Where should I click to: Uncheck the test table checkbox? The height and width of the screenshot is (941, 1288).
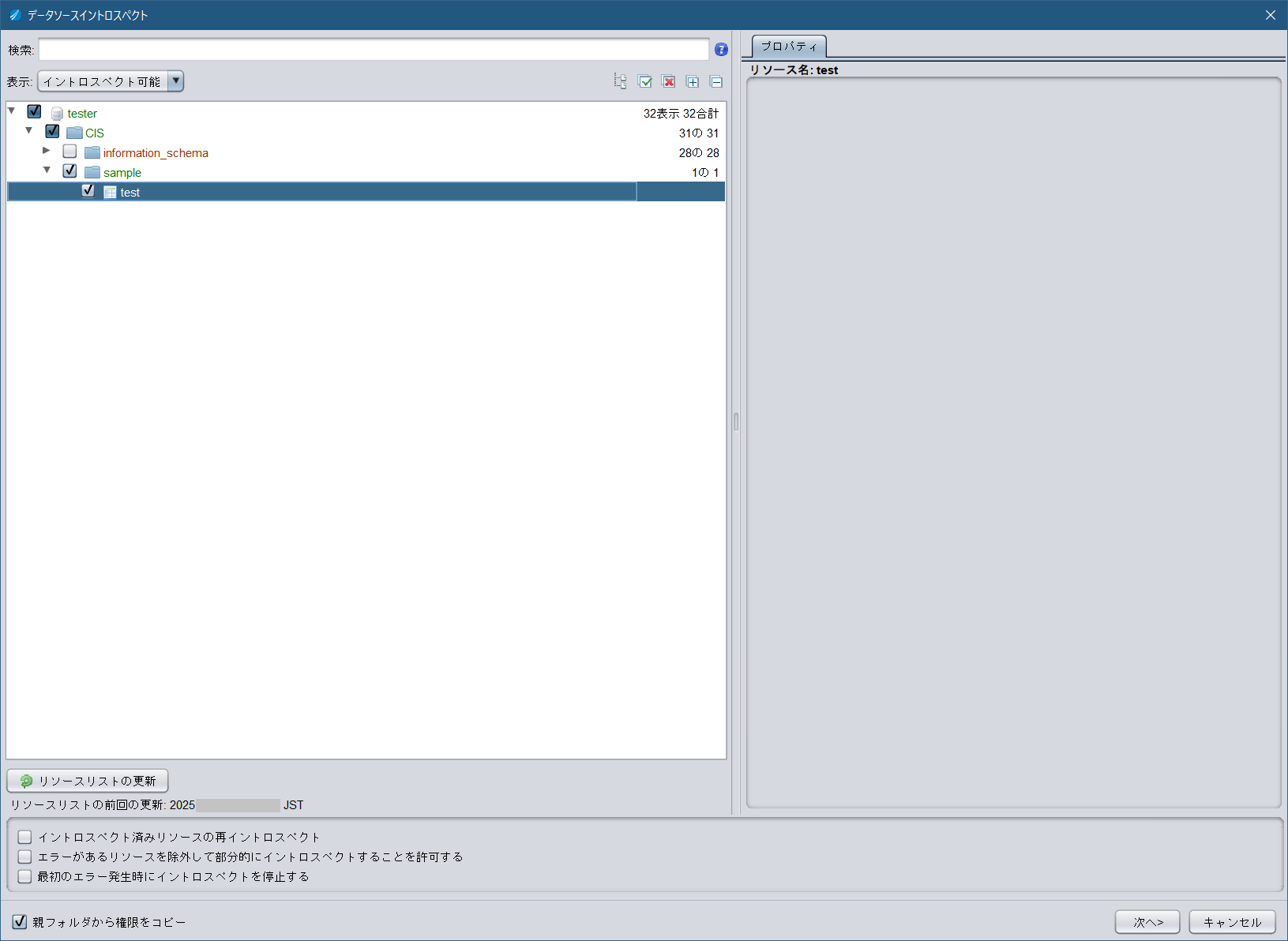[88, 190]
